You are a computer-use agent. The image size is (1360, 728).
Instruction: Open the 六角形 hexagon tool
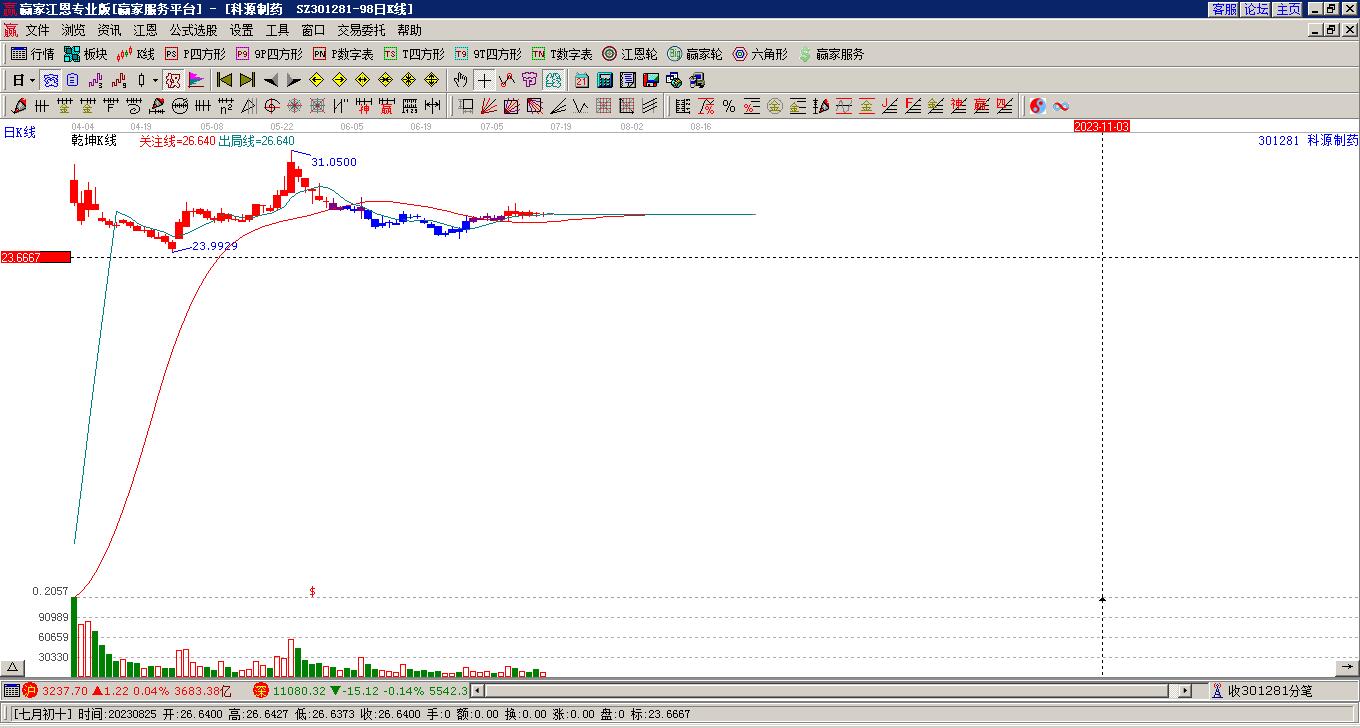[760, 54]
